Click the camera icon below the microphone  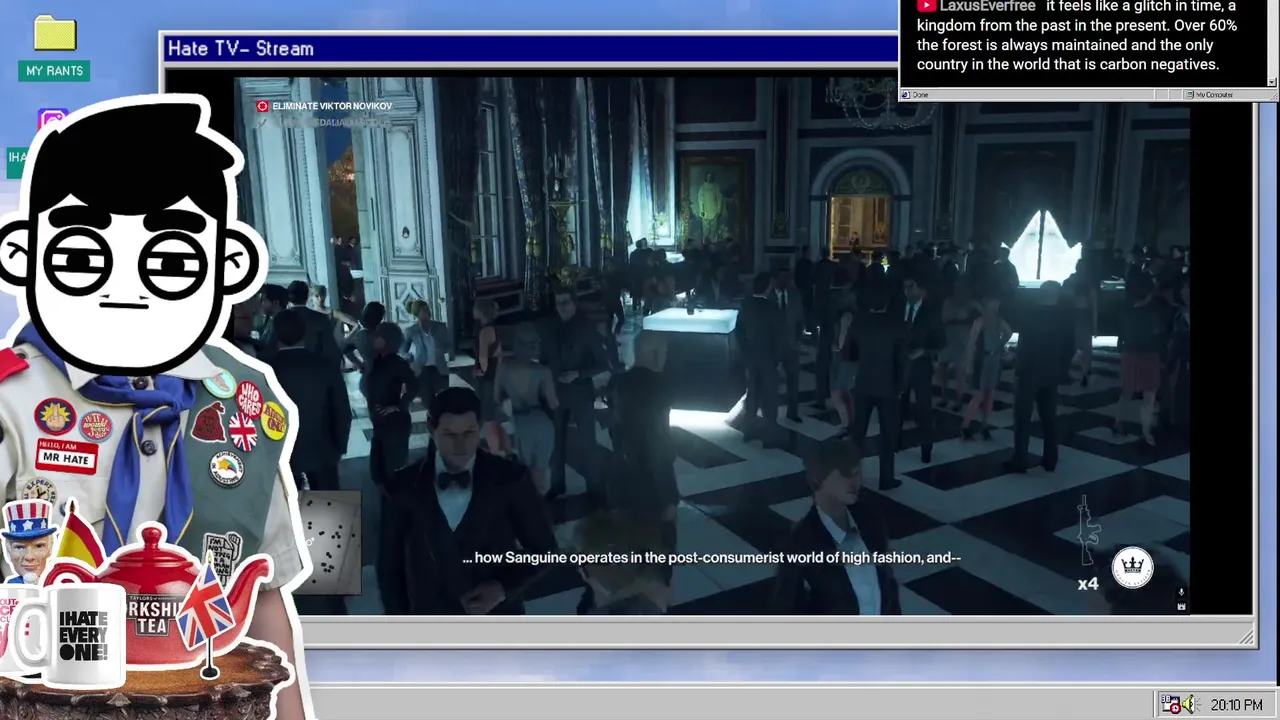click(x=1181, y=606)
